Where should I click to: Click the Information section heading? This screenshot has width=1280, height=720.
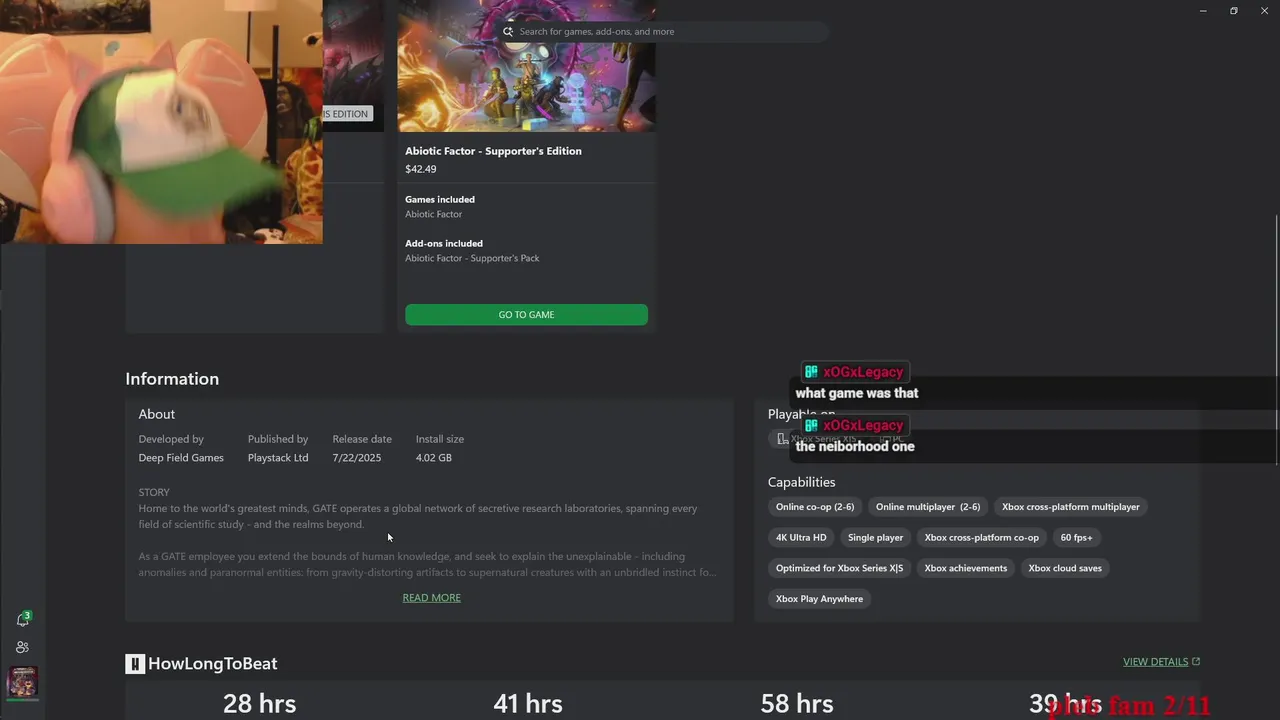coord(172,379)
